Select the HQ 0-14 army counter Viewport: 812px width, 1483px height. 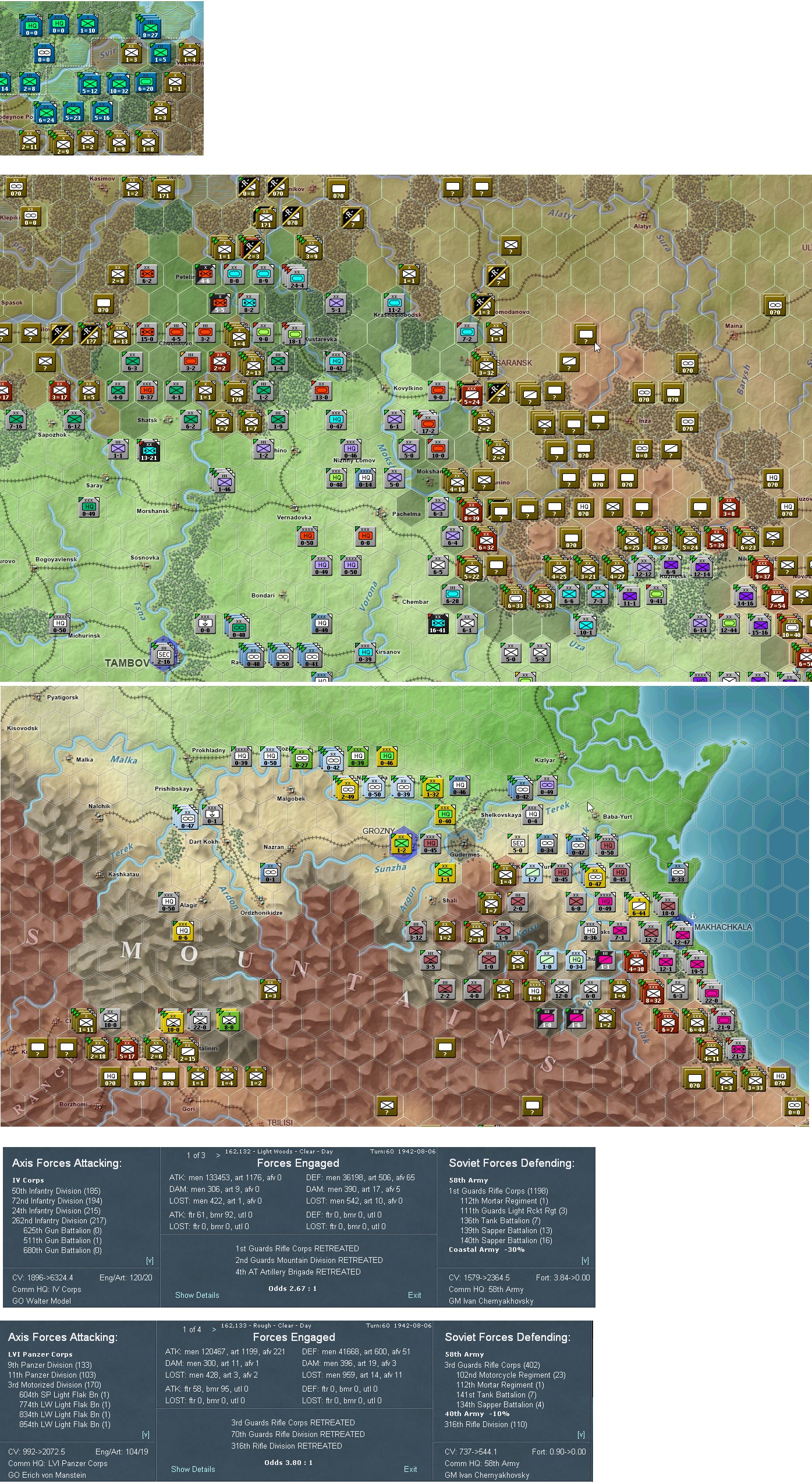pyautogui.click(x=366, y=477)
